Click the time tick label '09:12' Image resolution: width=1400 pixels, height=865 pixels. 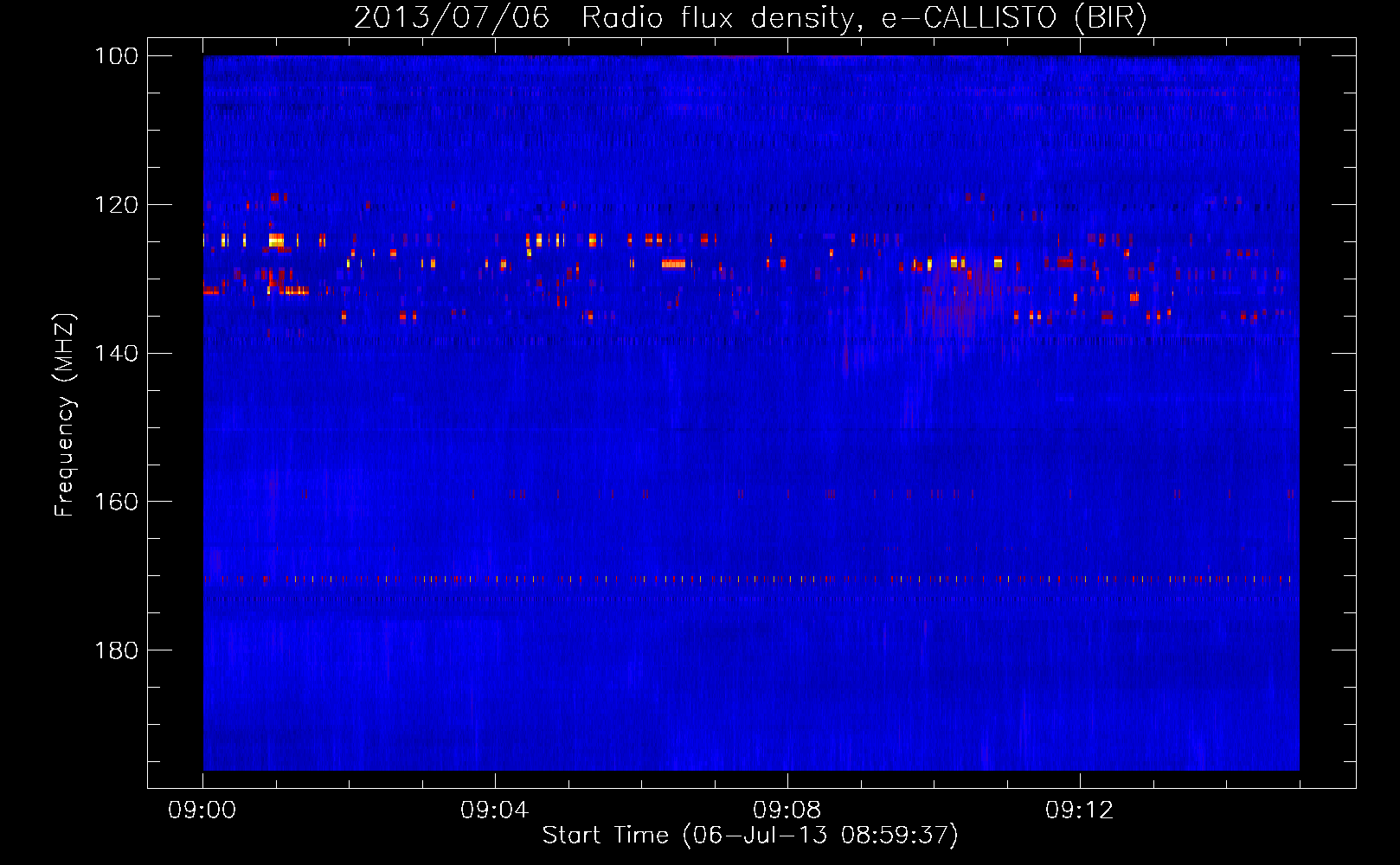pyautogui.click(x=1080, y=811)
